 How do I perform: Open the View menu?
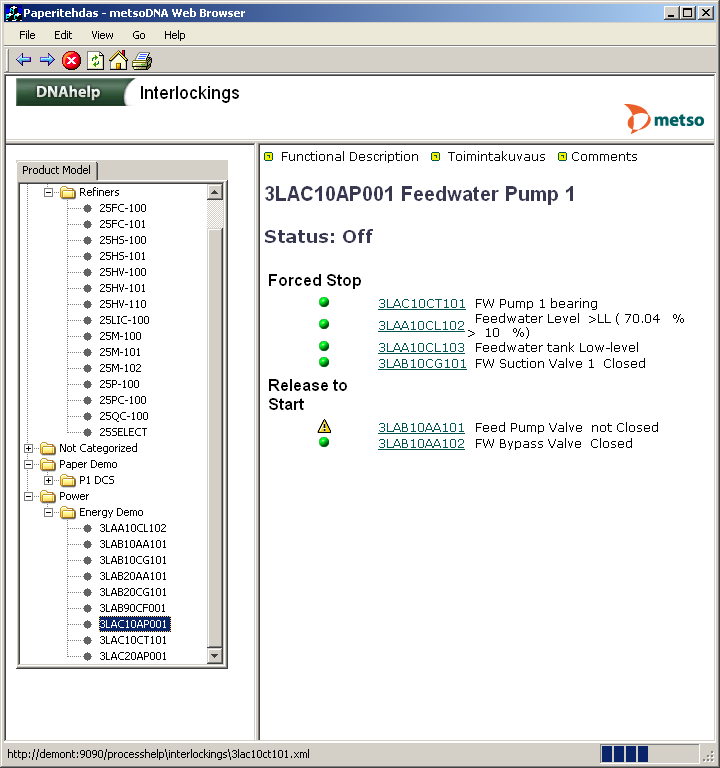tap(102, 35)
